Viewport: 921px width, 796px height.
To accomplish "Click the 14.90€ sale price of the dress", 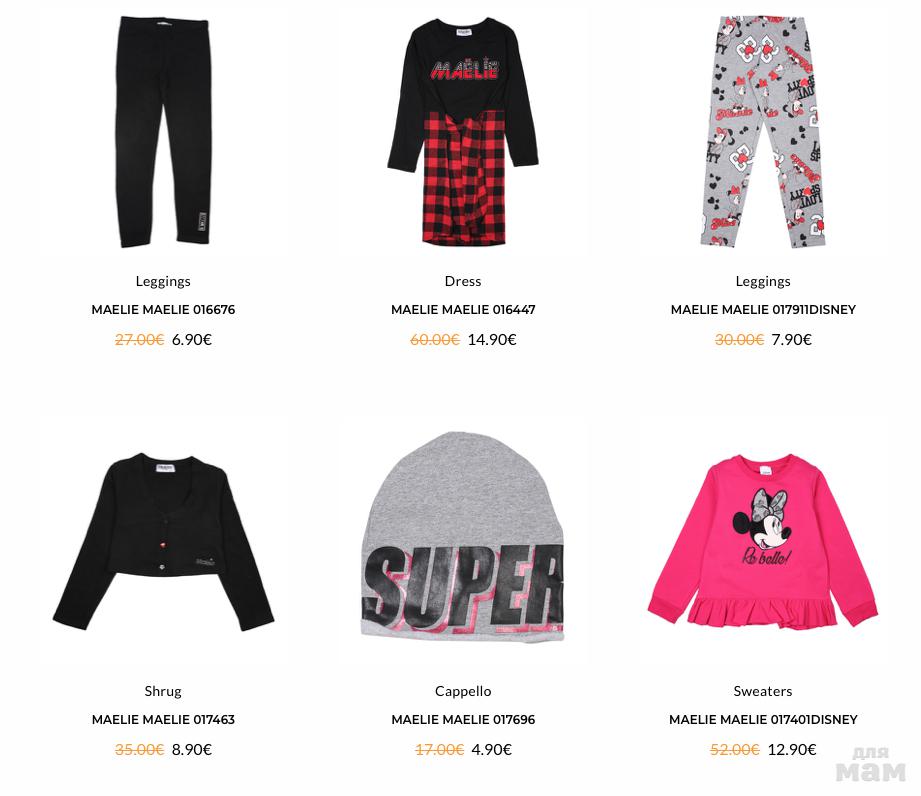I will pos(492,340).
